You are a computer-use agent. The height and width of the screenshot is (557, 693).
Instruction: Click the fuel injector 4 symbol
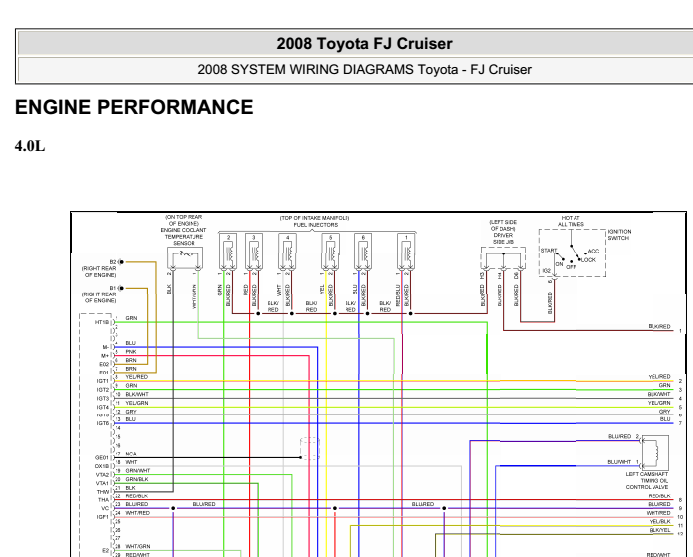coord(287,252)
